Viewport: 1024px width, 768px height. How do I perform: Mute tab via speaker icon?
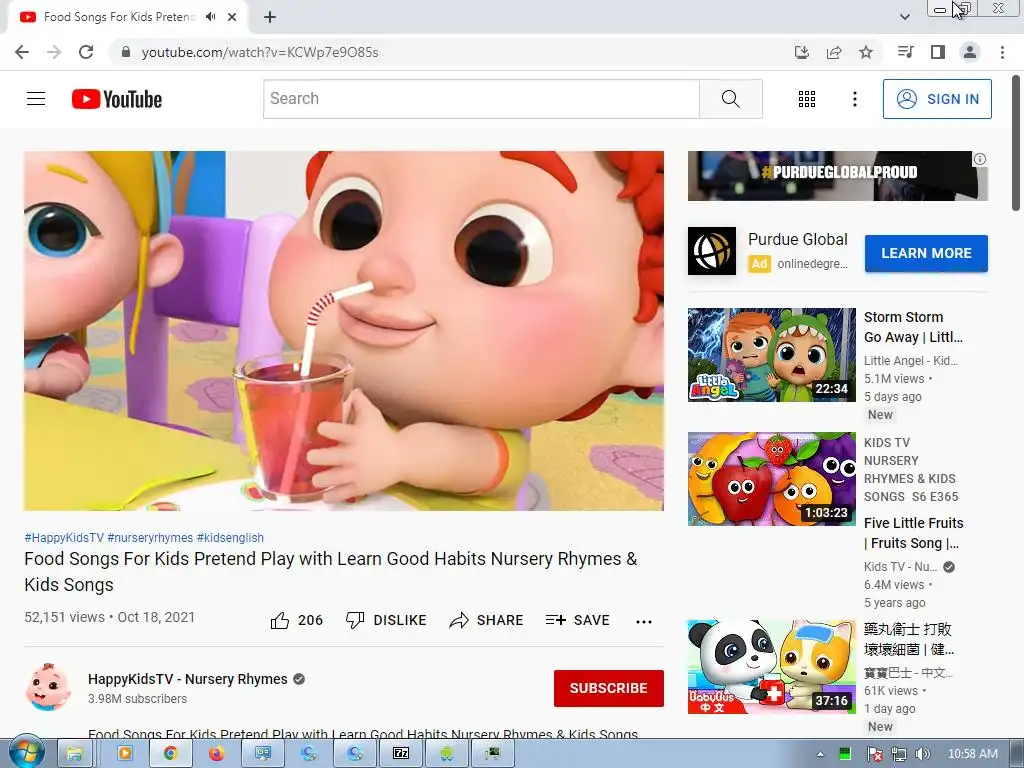tap(210, 17)
